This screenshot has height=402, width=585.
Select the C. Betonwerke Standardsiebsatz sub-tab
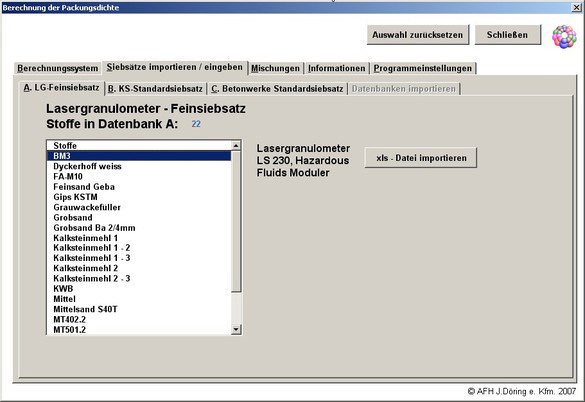click(x=277, y=89)
